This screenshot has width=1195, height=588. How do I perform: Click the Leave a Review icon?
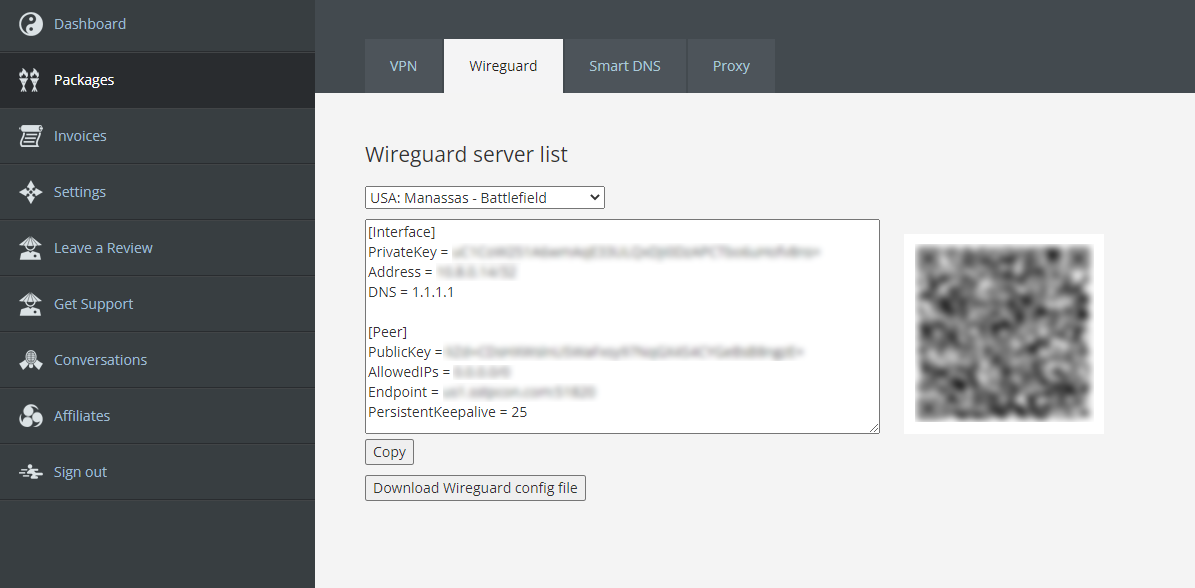[30, 248]
